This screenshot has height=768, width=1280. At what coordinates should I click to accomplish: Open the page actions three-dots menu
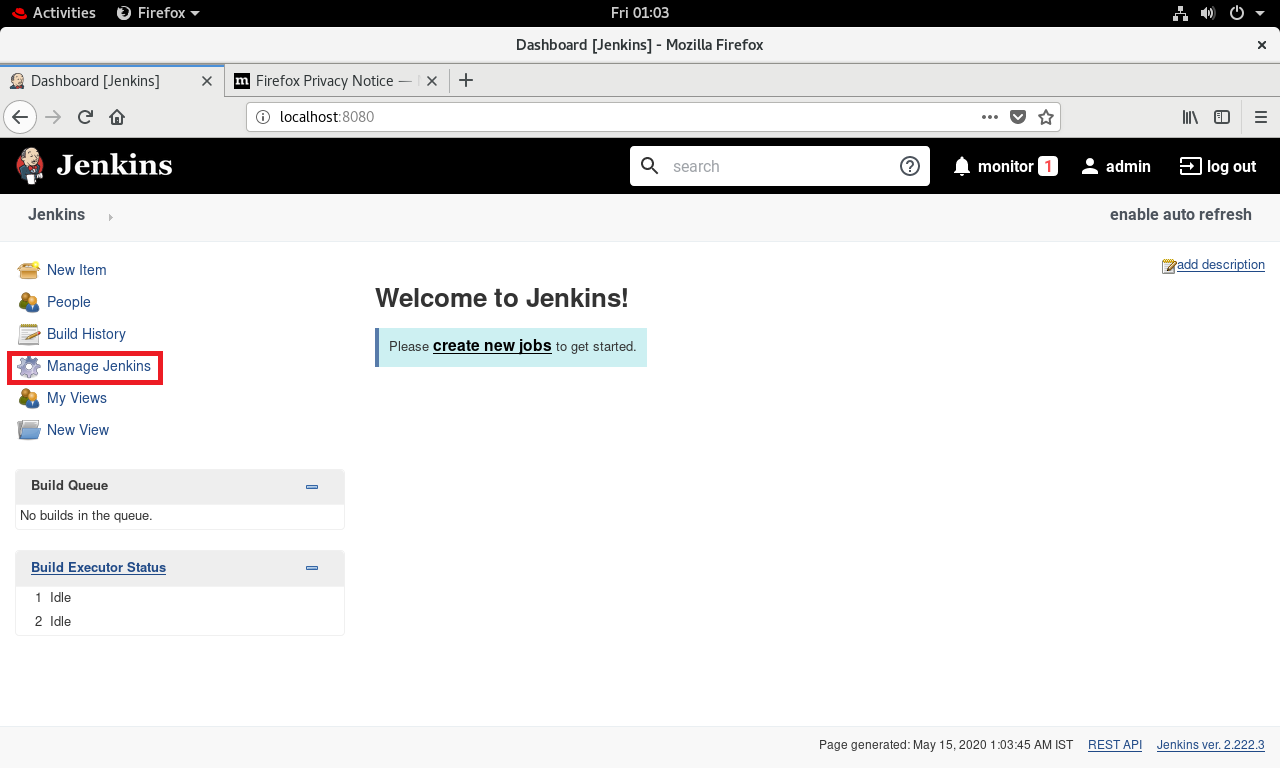pos(990,117)
